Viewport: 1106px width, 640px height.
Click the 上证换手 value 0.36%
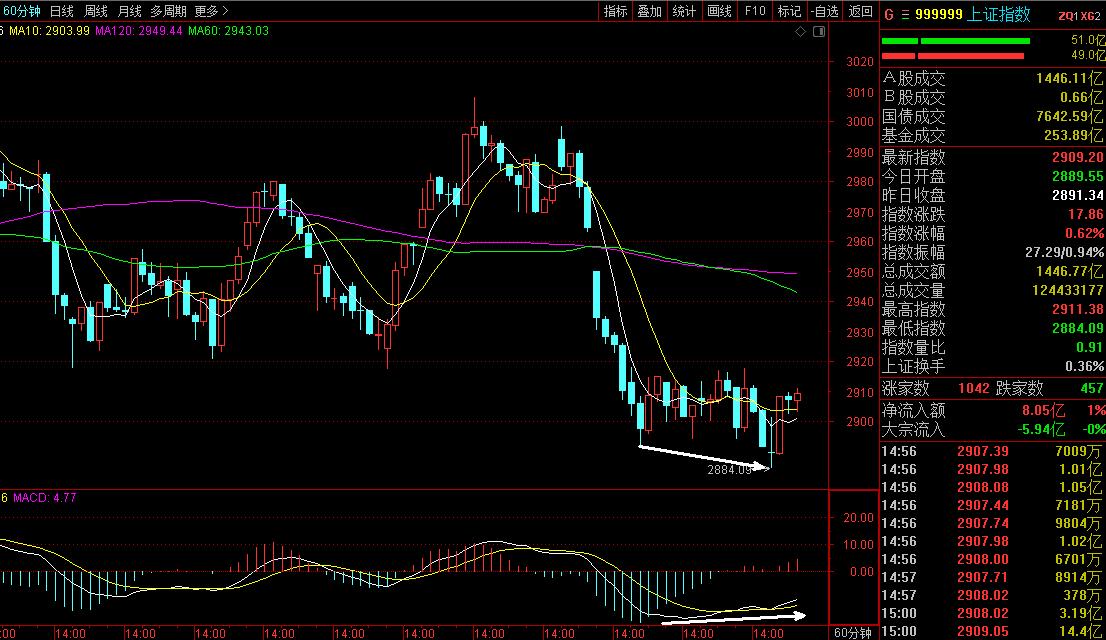(1084, 367)
